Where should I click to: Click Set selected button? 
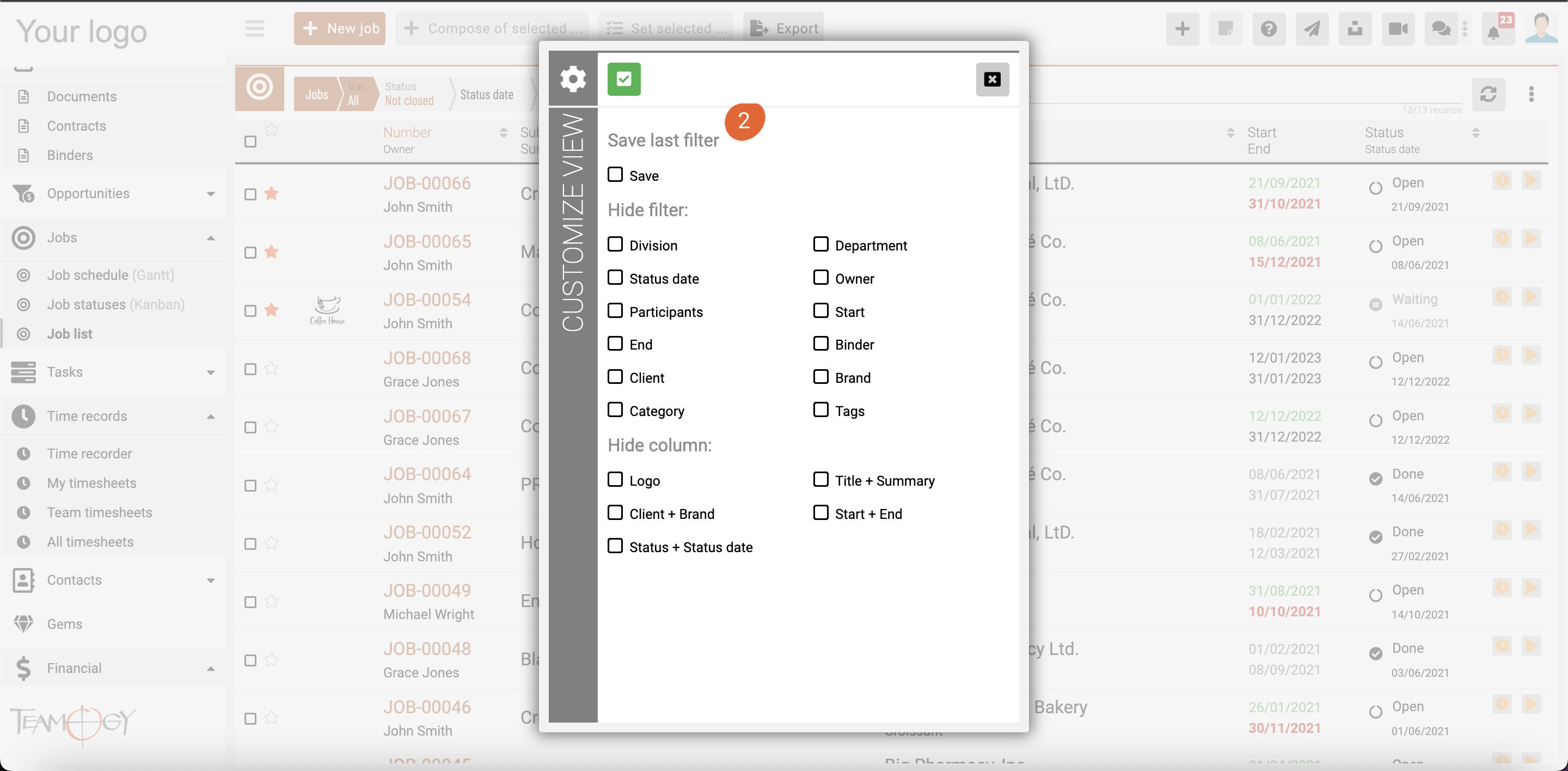(x=666, y=29)
